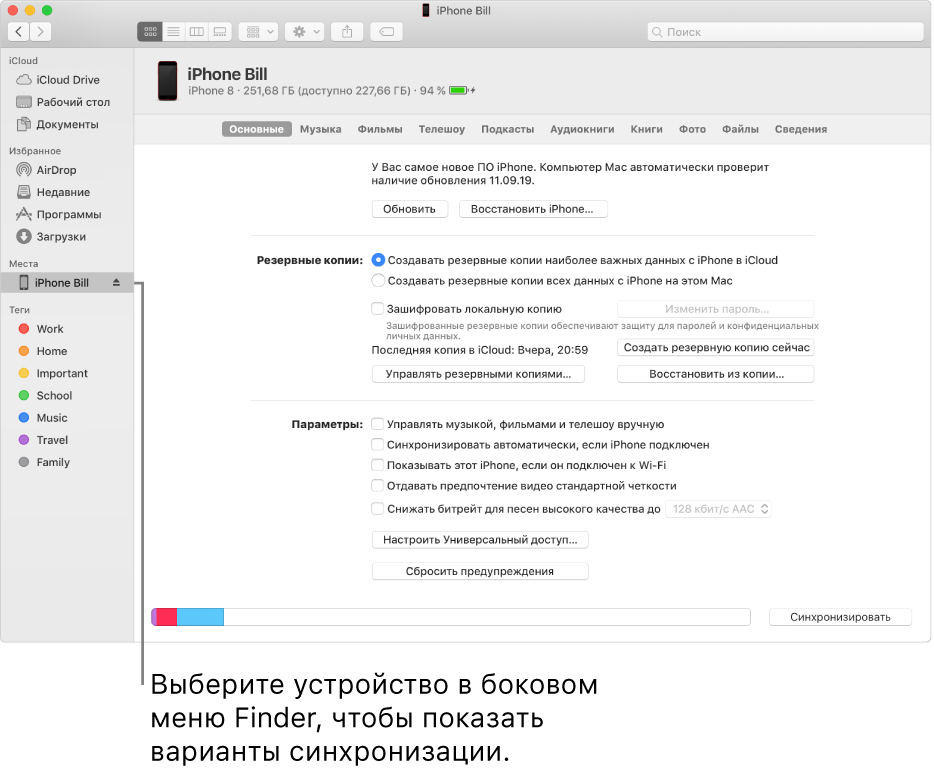The width and height of the screenshot is (934, 777).
Task: Click the red segment of storage bar
Action: (167, 617)
